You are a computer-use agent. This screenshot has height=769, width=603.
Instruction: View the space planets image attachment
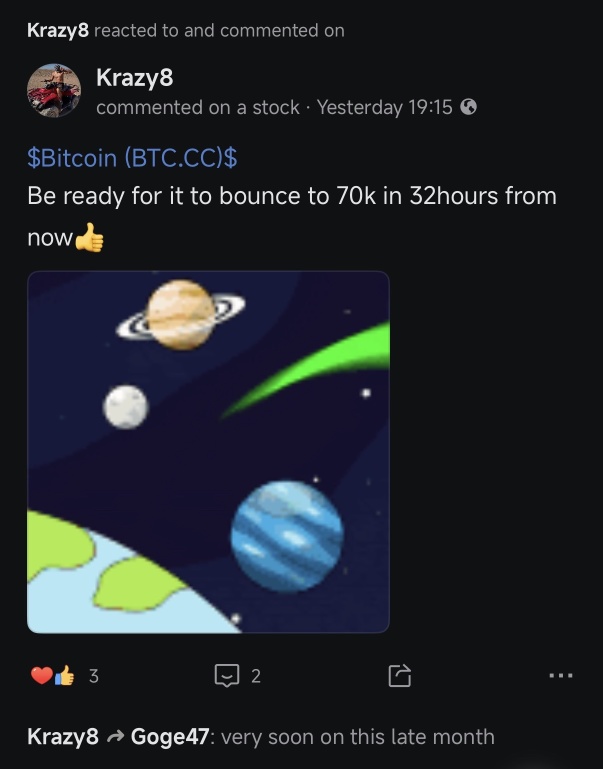(x=208, y=452)
